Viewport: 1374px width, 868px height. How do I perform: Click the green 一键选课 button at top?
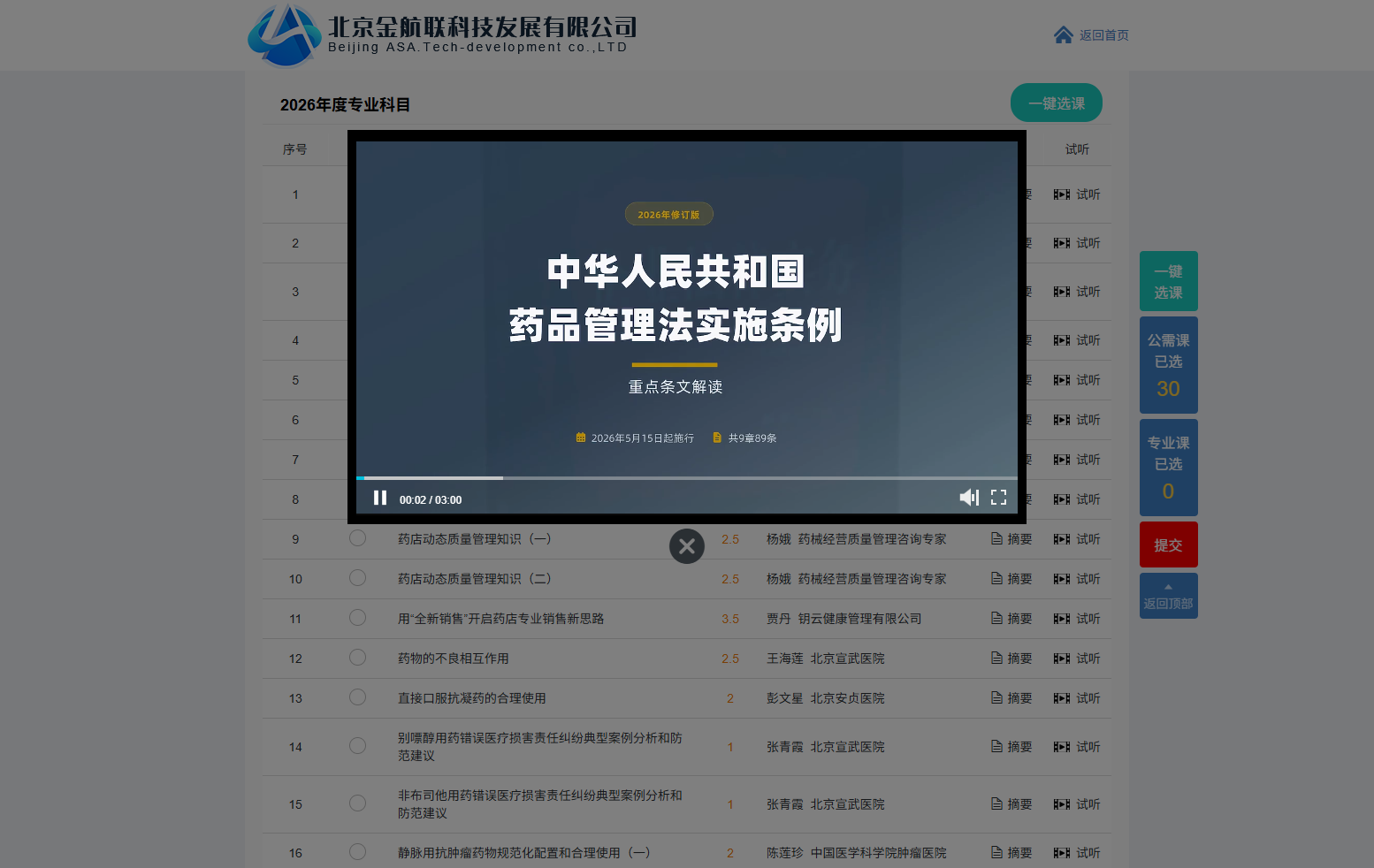[1056, 103]
